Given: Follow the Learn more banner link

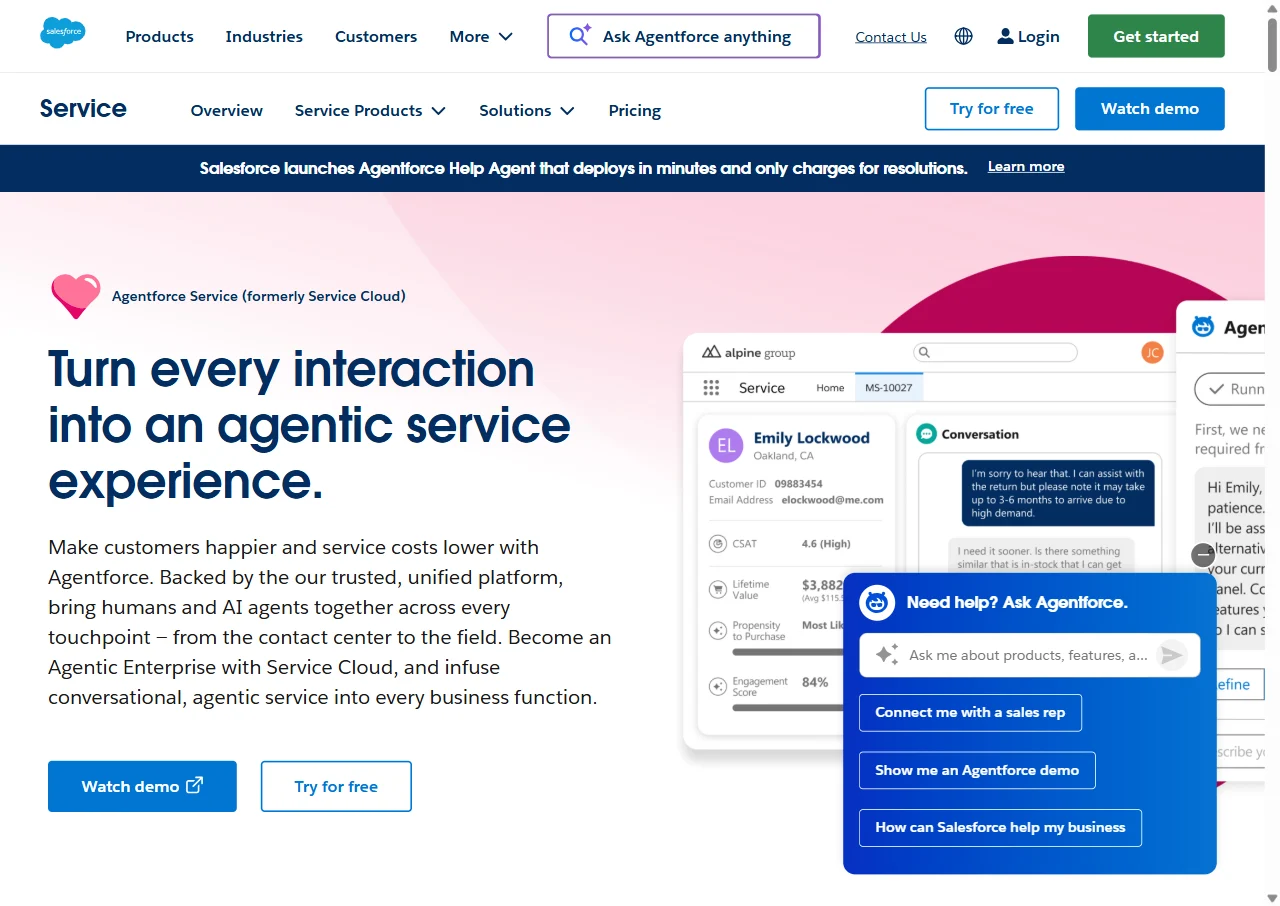Looking at the screenshot, I should 1026,167.
